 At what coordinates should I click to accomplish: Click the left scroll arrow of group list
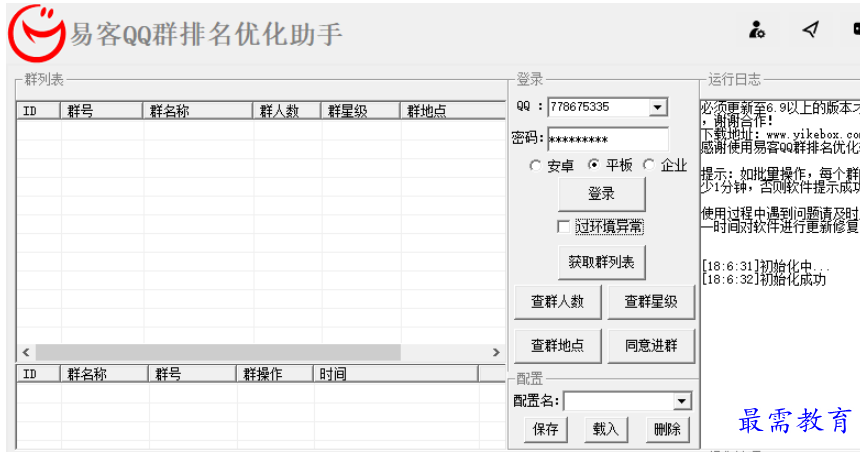point(26,352)
